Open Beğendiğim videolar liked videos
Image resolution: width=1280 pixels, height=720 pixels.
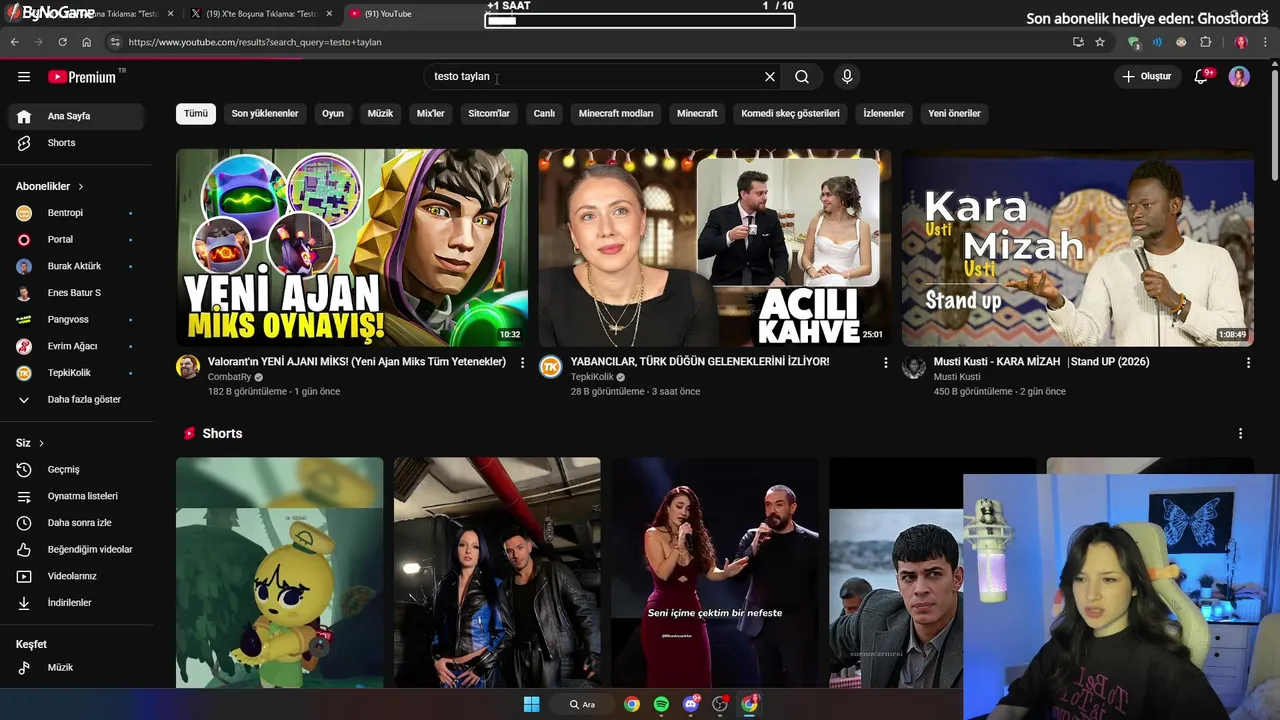point(76,549)
